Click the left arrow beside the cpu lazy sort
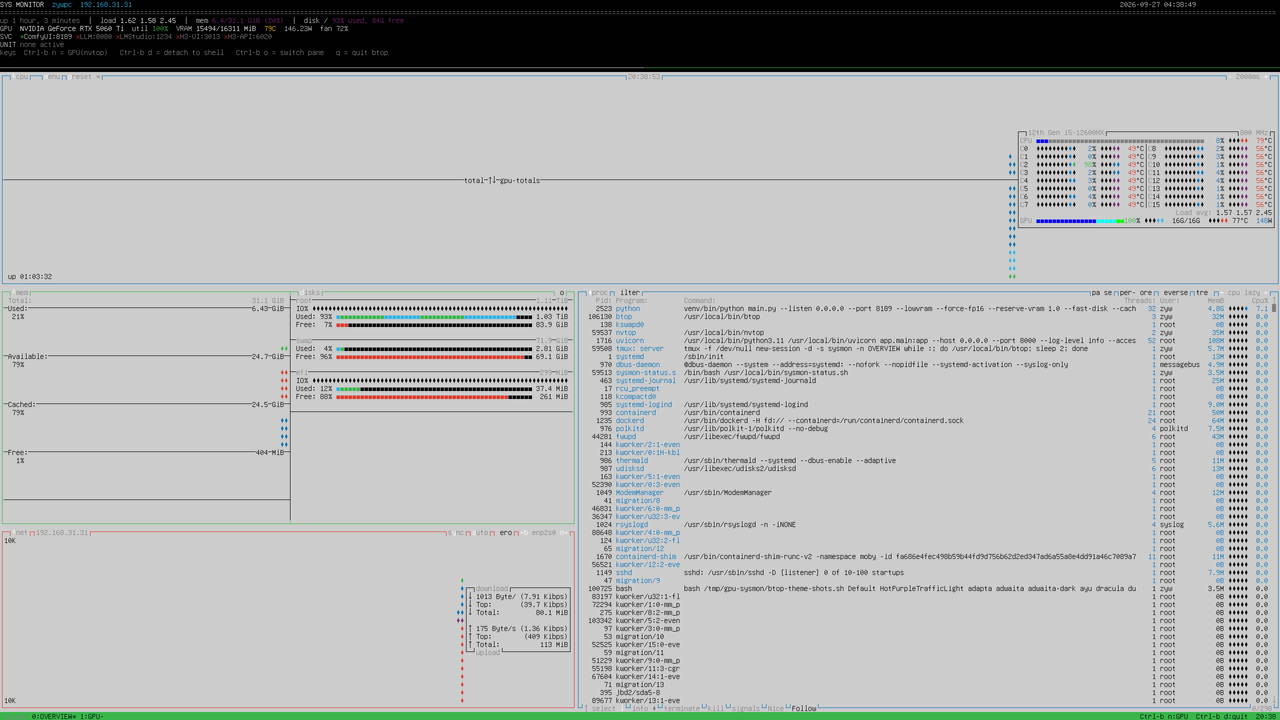 pyautogui.click(x=1222, y=293)
